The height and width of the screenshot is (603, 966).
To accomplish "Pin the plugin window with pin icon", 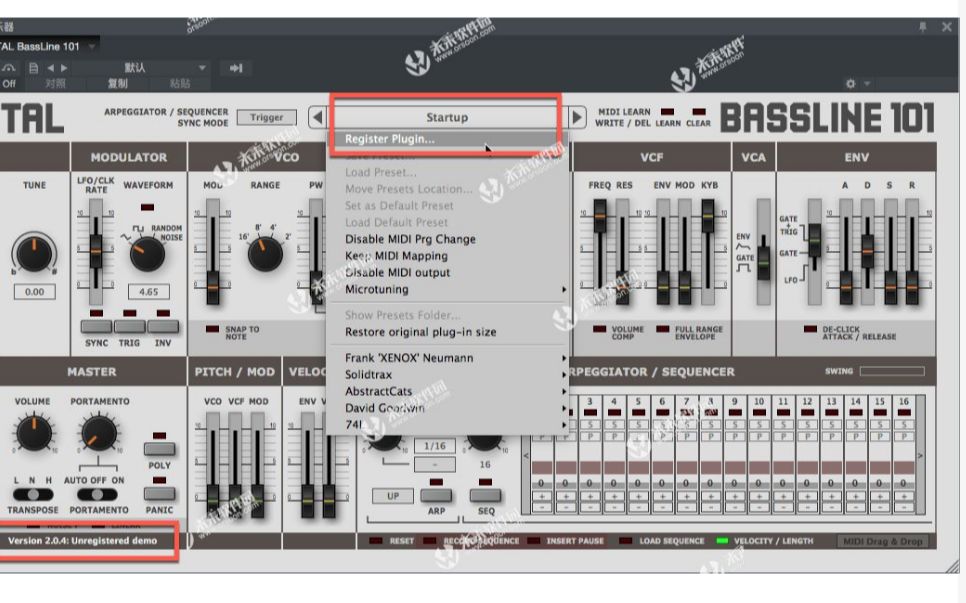I will [x=922, y=27].
